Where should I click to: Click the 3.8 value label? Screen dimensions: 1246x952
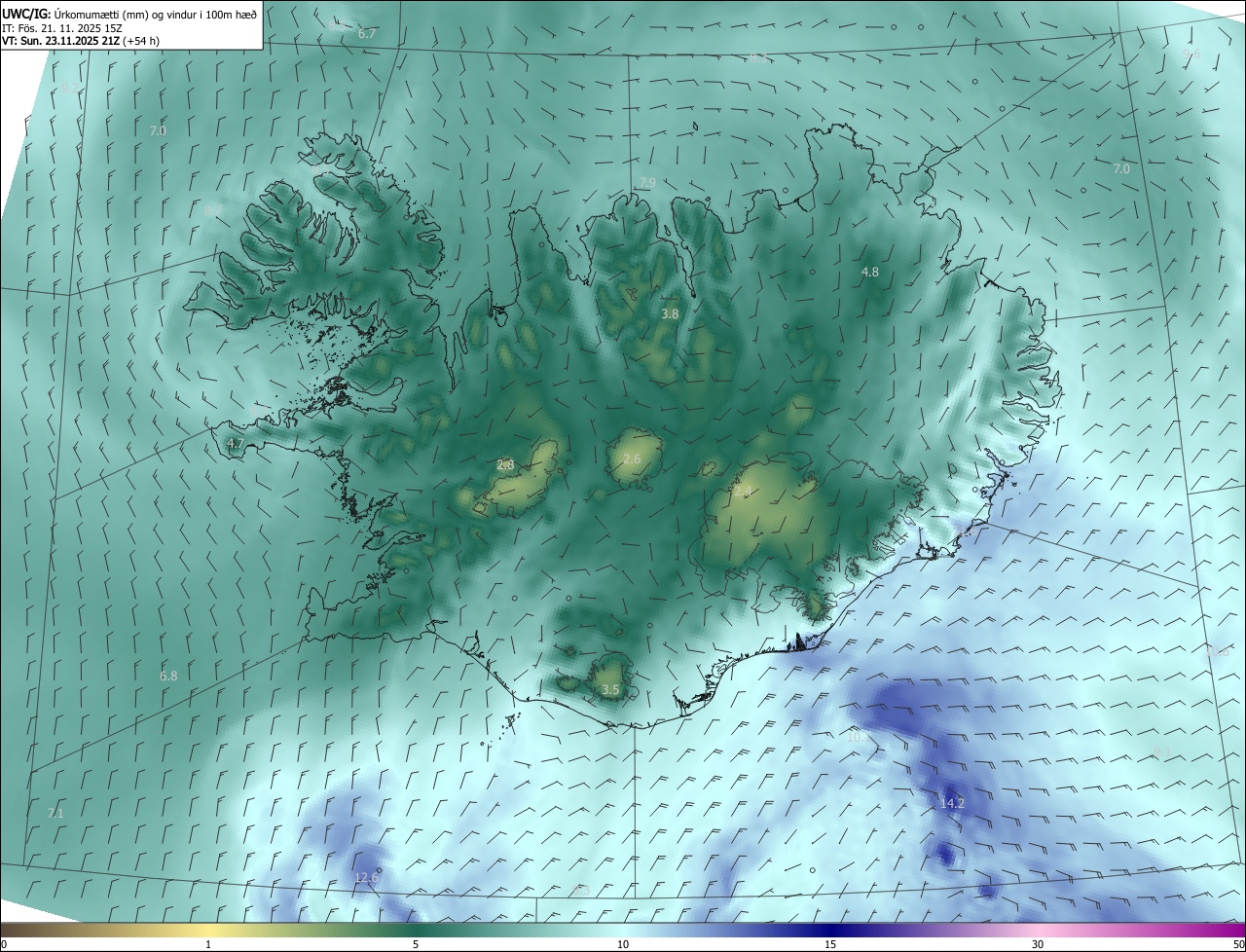[x=670, y=314]
